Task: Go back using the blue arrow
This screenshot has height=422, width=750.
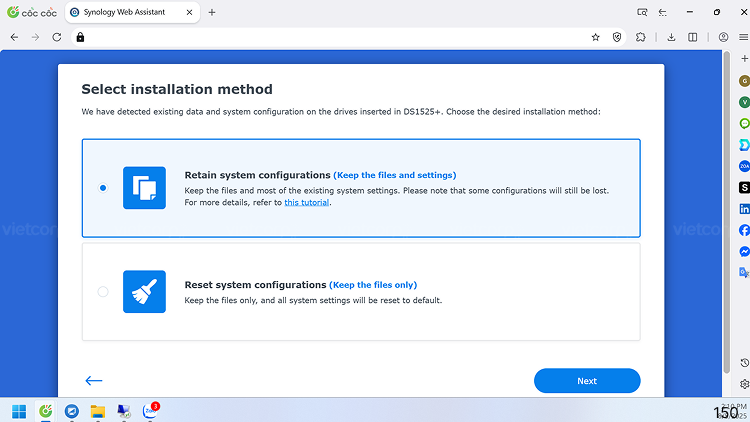Action: coord(94,381)
